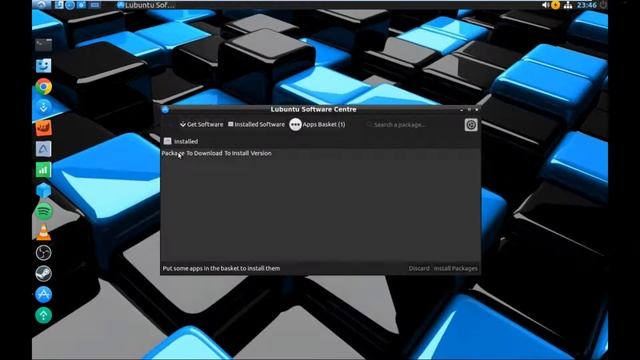Click the To Download column header
Screen dimensions: 640x360
pos(204,153)
